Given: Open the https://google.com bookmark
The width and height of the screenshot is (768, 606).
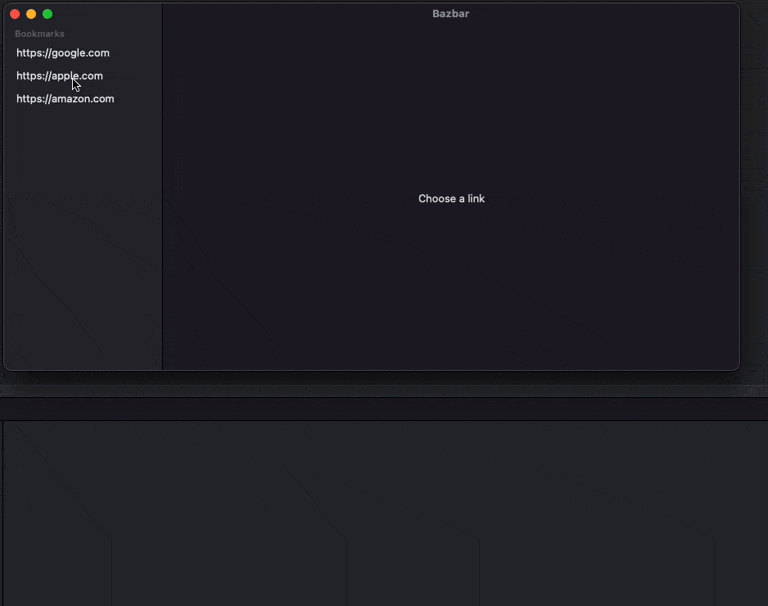Looking at the screenshot, I should [x=63, y=53].
